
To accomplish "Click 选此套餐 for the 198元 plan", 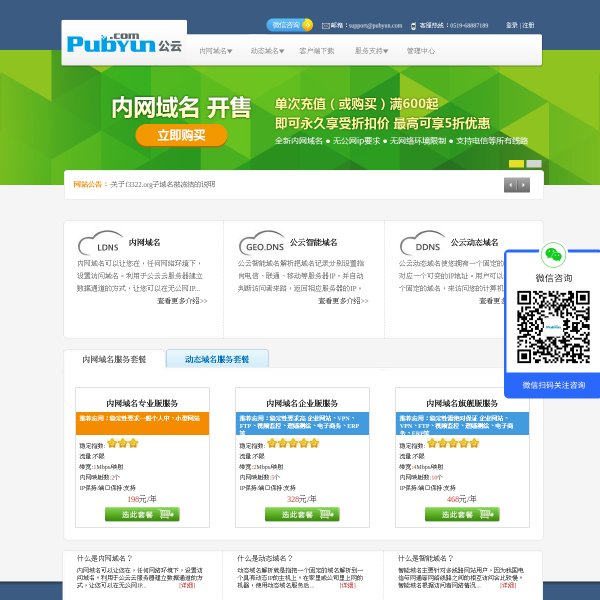I will 142,514.
